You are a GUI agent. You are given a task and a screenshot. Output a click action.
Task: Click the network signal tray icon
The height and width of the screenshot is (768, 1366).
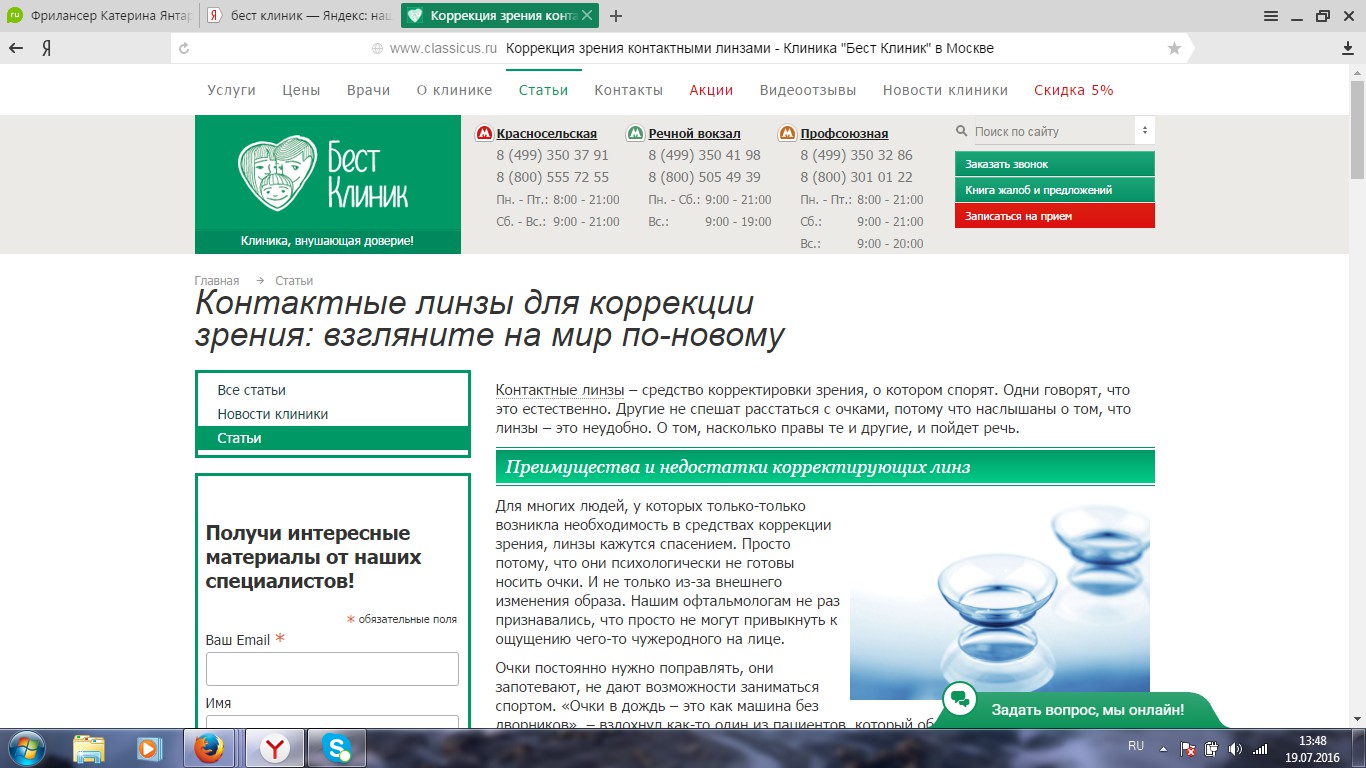[1260, 748]
